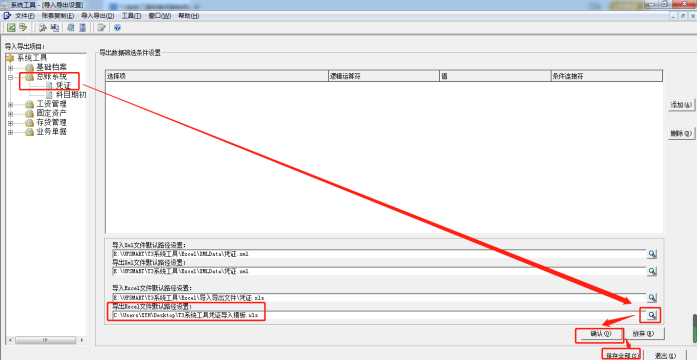Select 存货管理 tree label

point(51,123)
